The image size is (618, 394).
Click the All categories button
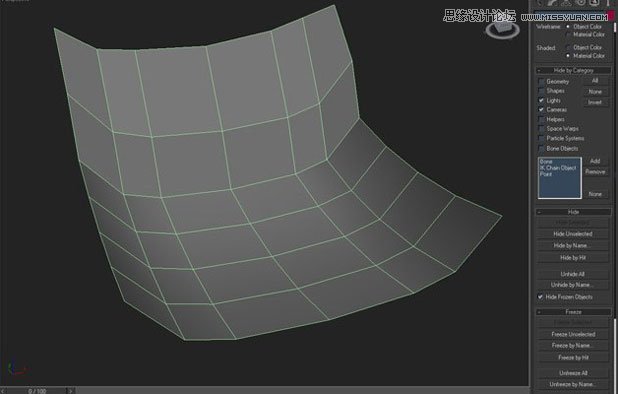(x=595, y=81)
